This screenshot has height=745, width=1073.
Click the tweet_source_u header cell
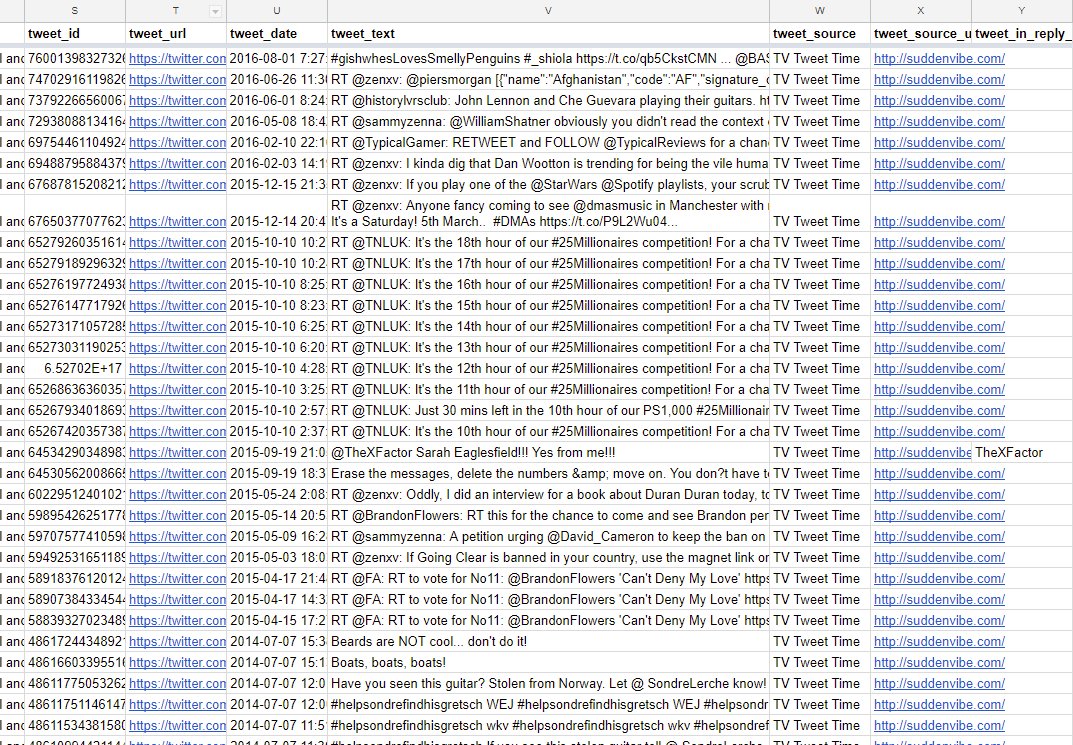point(920,34)
